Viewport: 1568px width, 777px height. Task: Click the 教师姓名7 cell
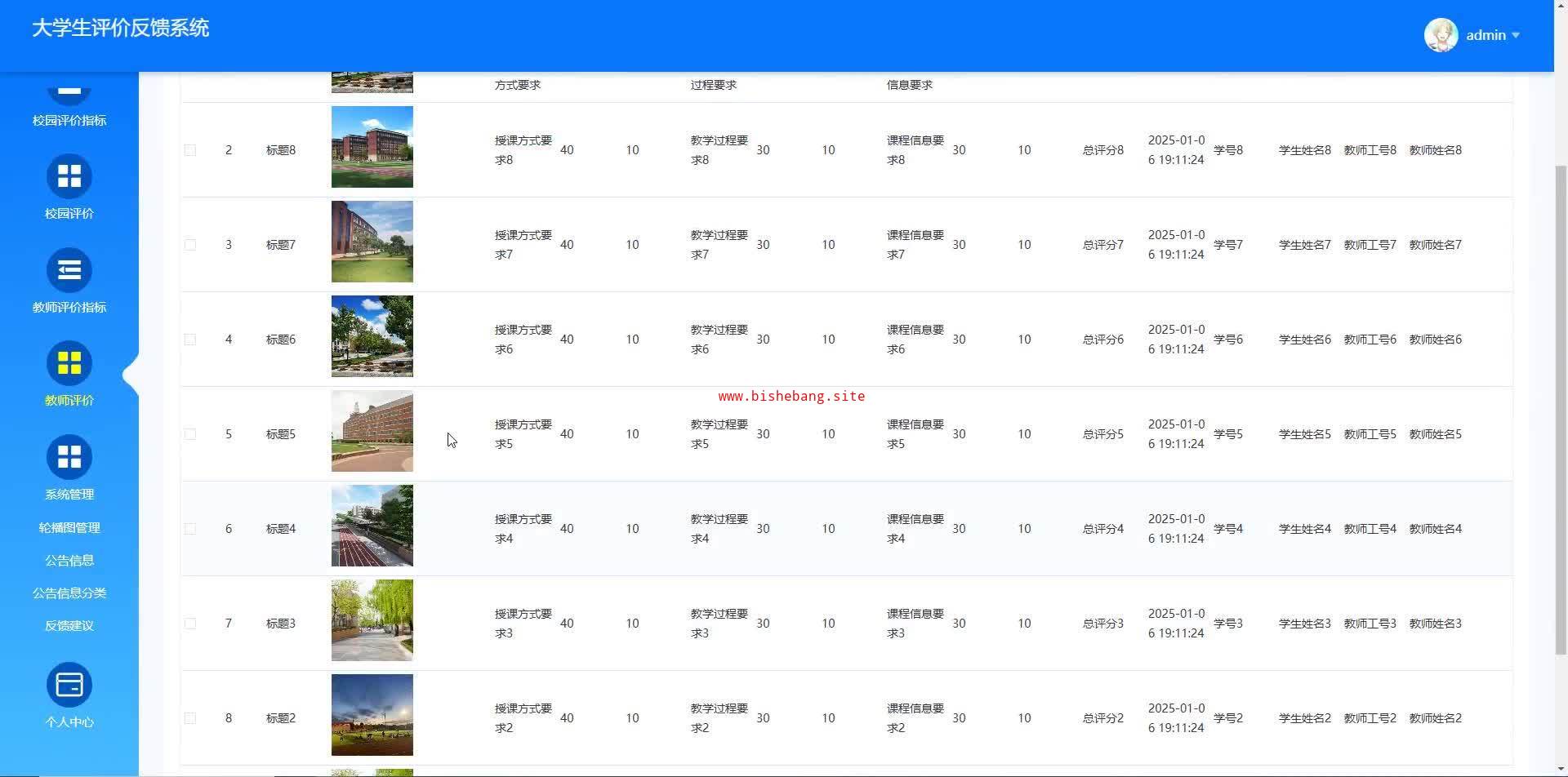[x=1436, y=245]
